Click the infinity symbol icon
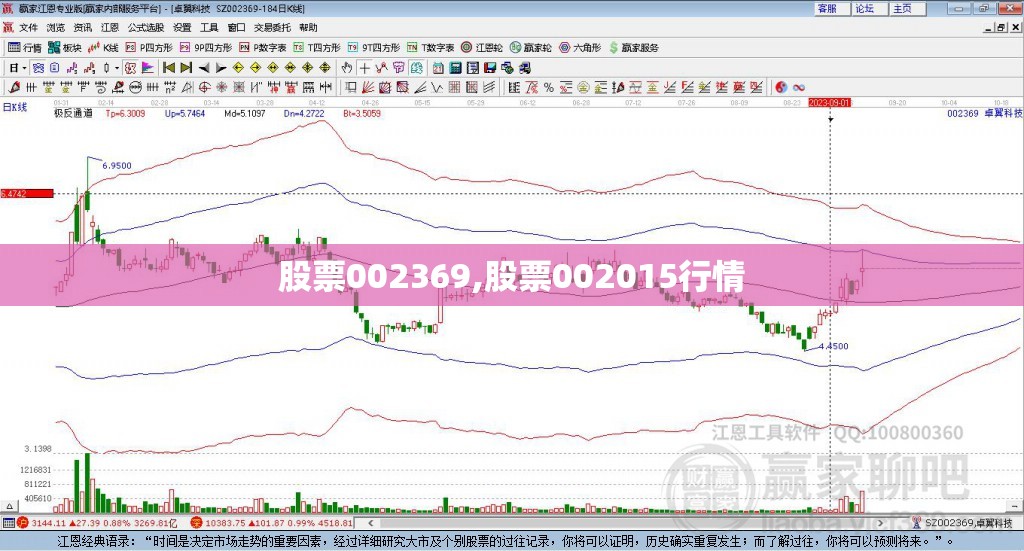The height and width of the screenshot is (551, 1024). tap(798, 87)
